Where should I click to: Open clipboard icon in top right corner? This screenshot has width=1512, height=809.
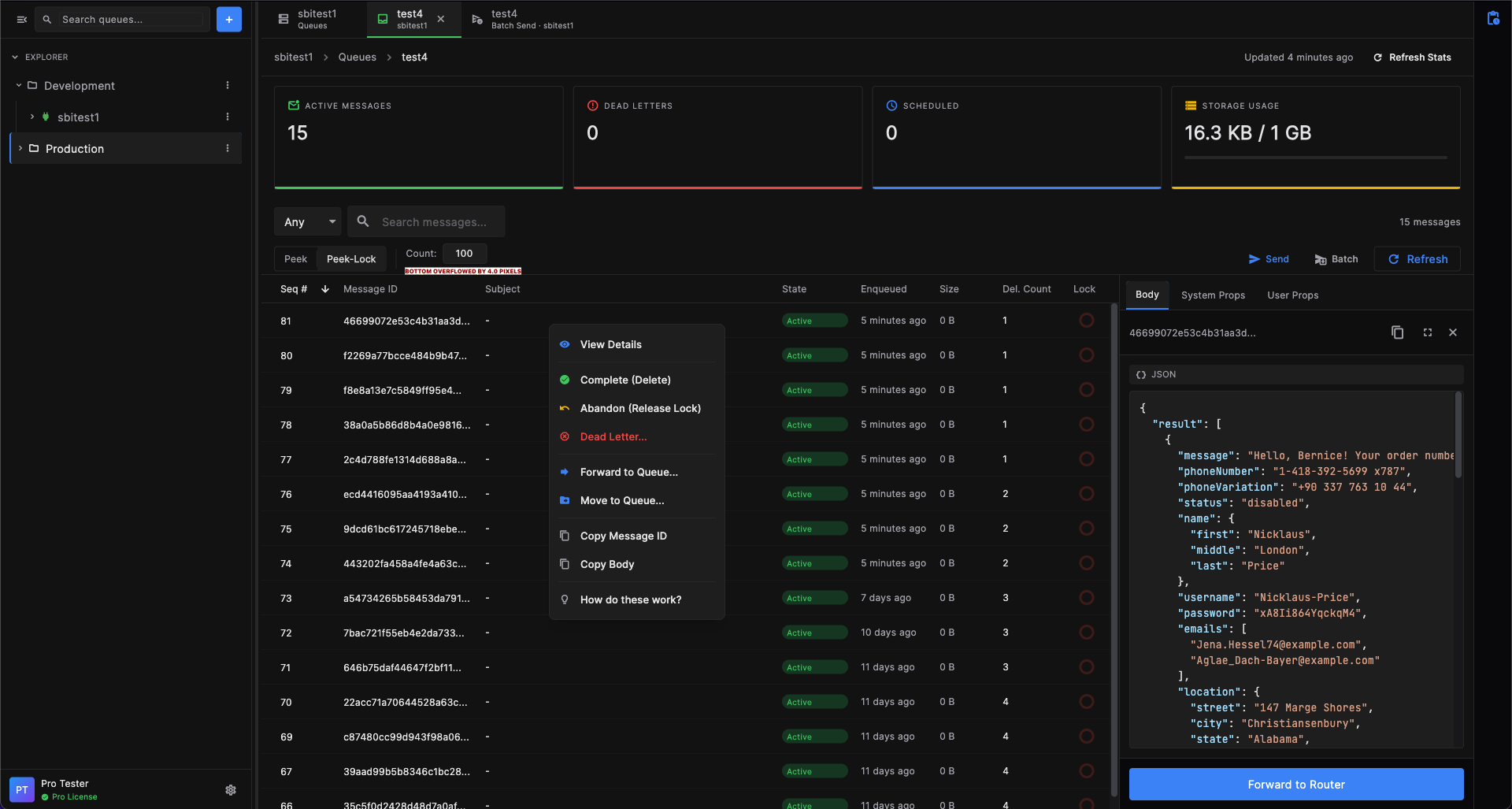click(x=1492, y=18)
